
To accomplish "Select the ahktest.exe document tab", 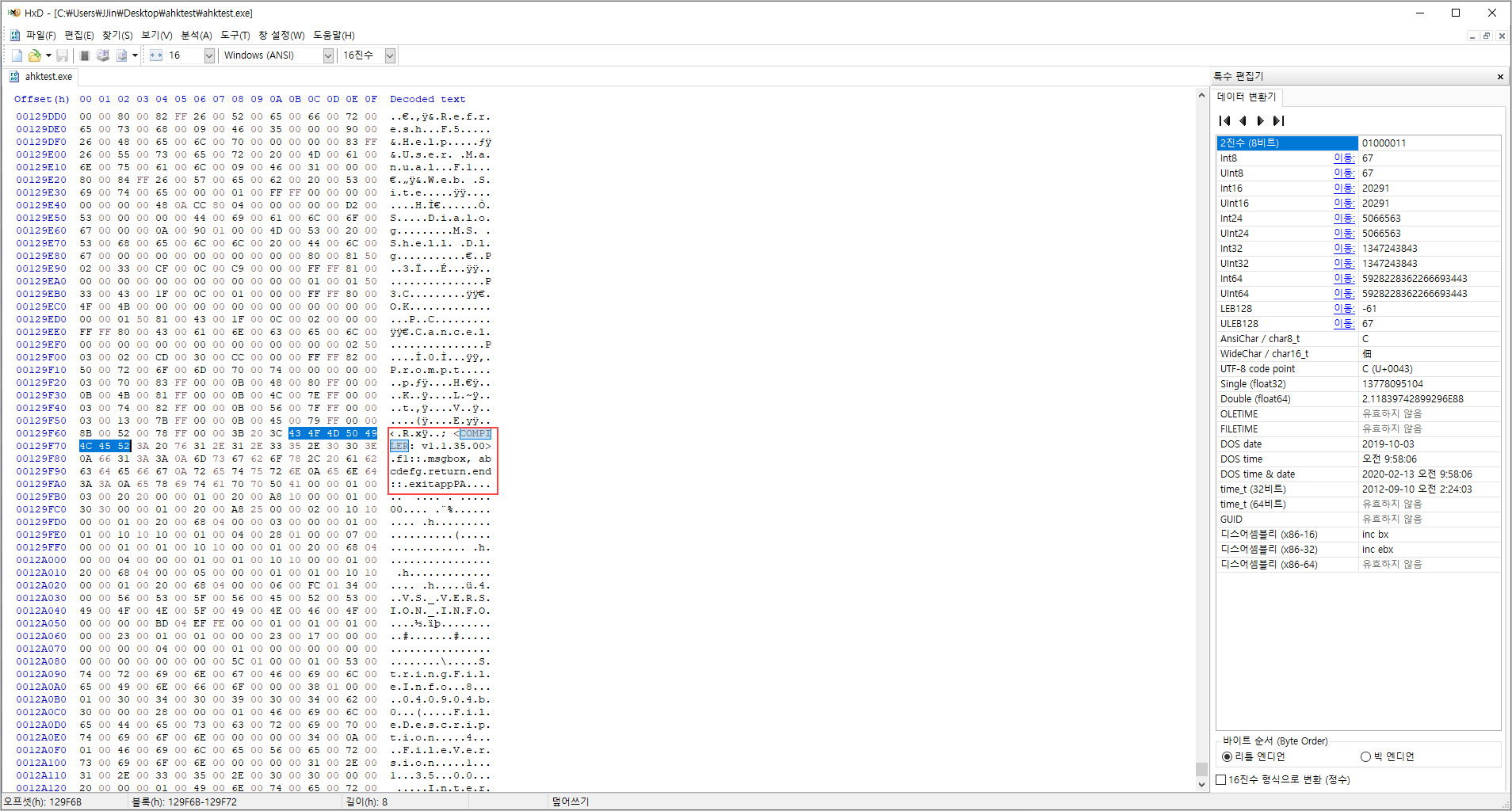I will tap(41, 77).
